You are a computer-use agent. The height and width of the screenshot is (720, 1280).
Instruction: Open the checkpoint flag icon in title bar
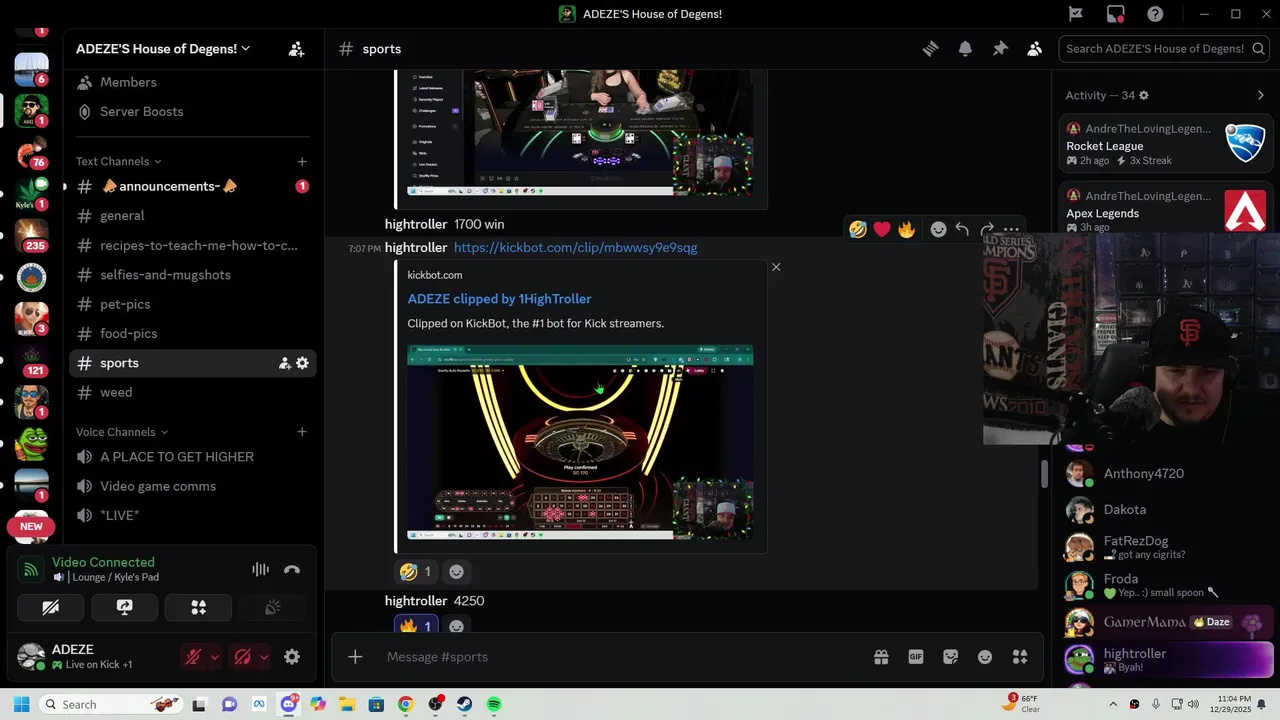click(x=1076, y=14)
